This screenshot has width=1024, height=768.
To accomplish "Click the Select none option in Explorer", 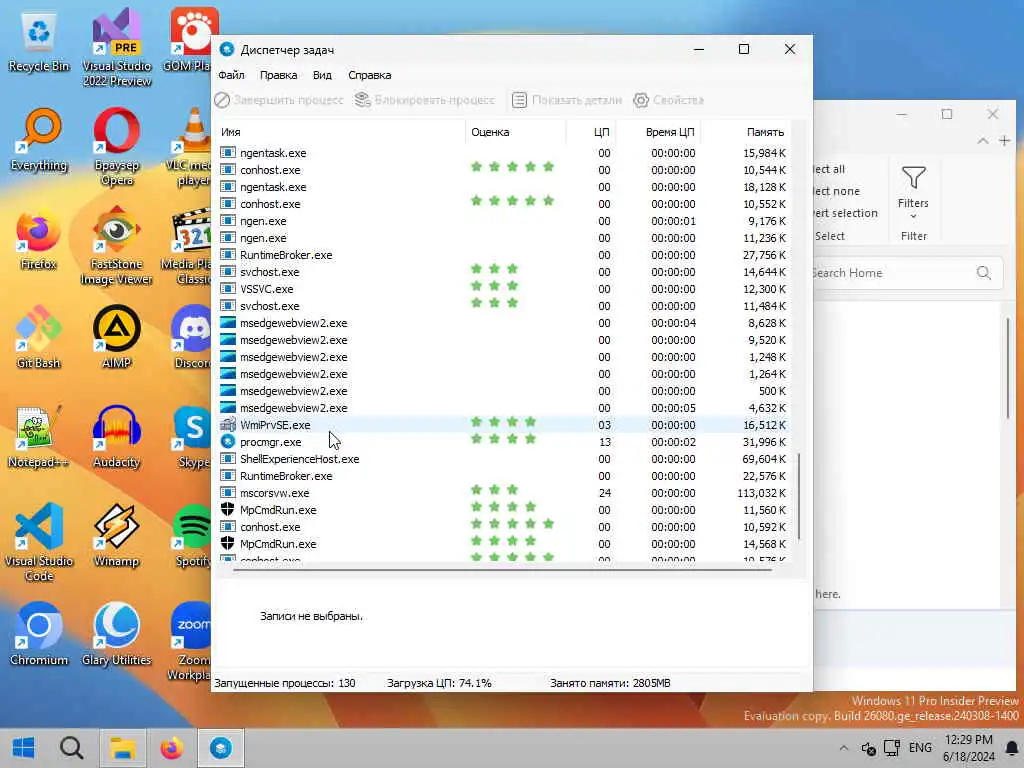I will (837, 191).
